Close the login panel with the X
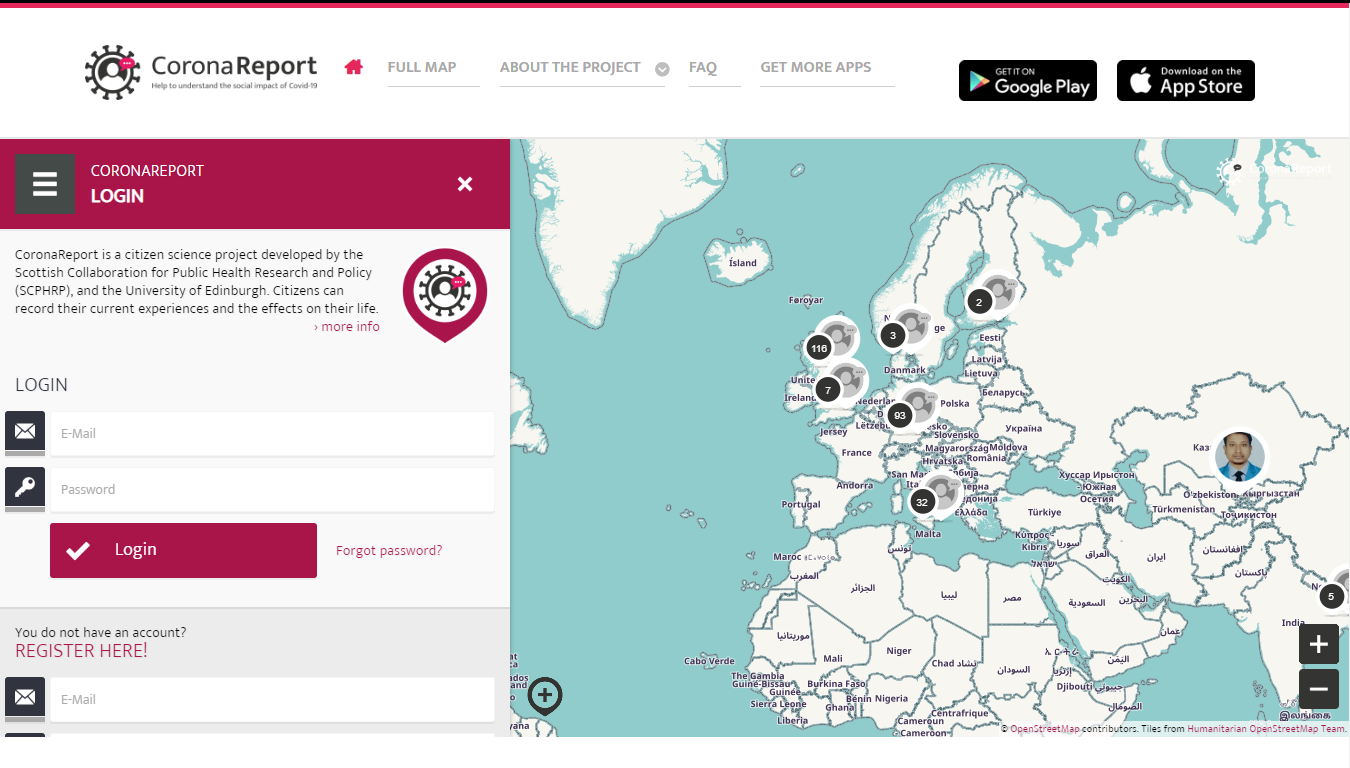The height and width of the screenshot is (768, 1350). coord(465,184)
